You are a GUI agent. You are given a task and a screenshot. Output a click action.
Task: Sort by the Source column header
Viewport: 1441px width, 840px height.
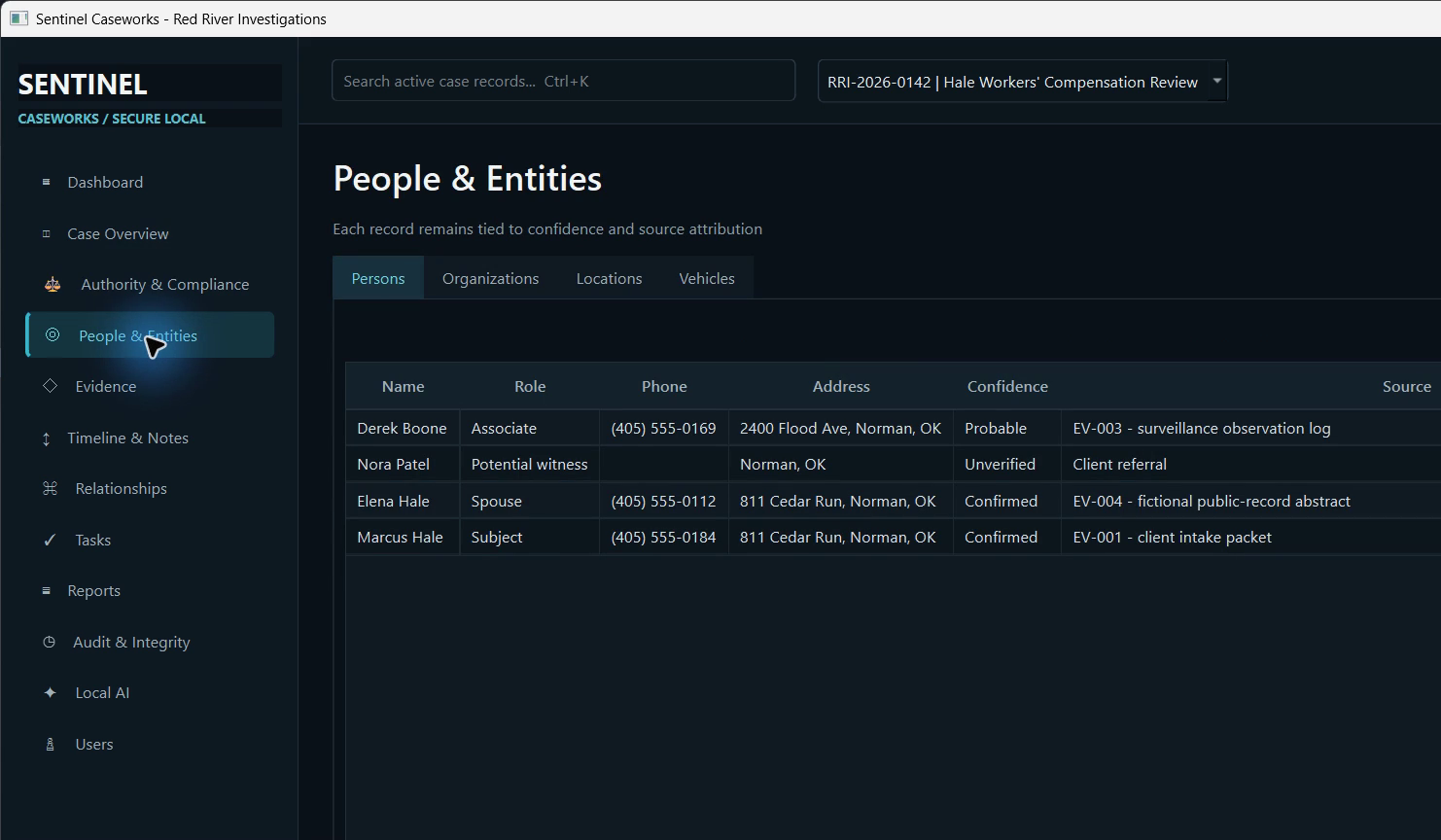point(1406,386)
